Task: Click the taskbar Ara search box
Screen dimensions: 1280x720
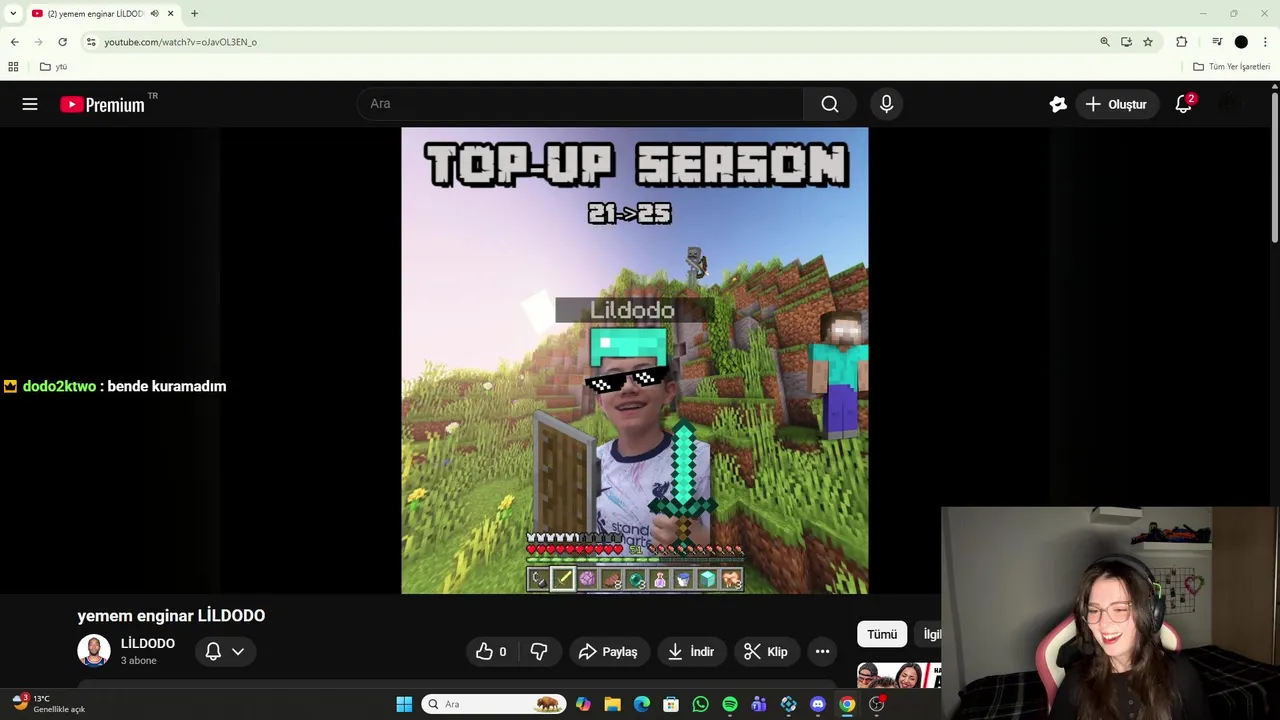Action: coord(494,704)
